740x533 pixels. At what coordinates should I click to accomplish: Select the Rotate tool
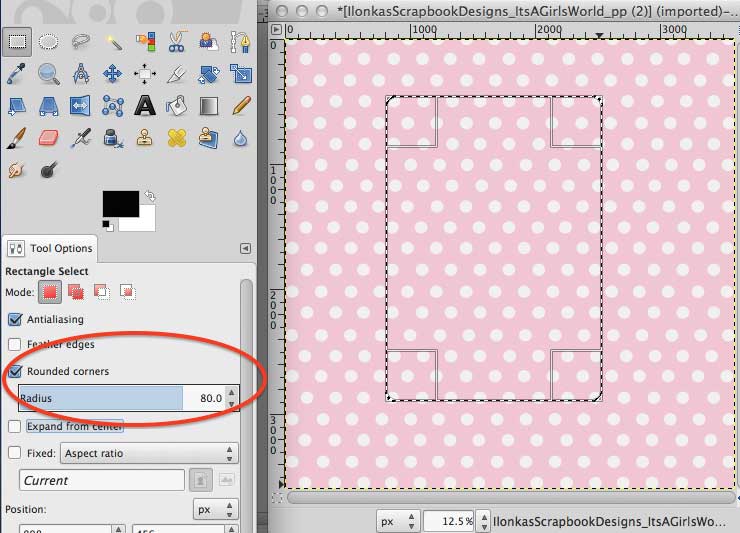click(x=209, y=74)
